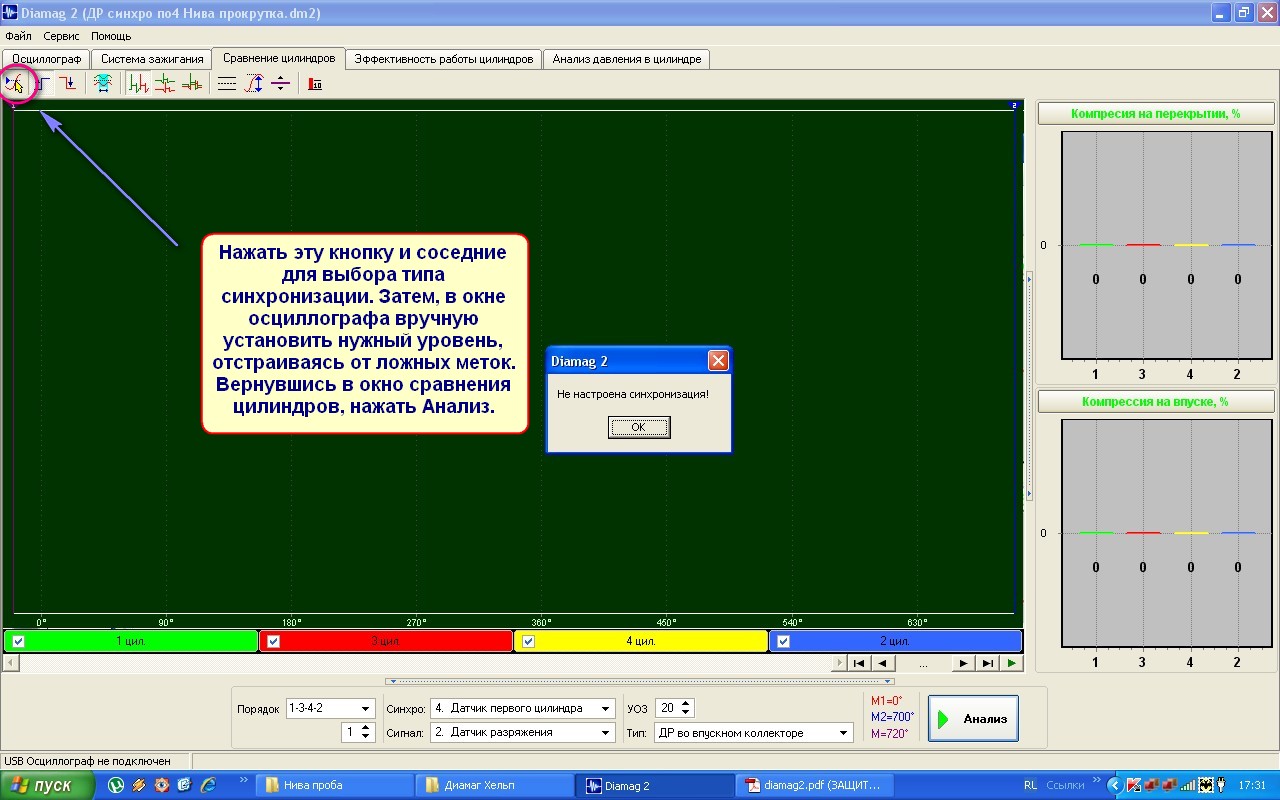This screenshot has height=800, width=1280.
Task: Click the RL language indicator
Action: (x=1031, y=786)
